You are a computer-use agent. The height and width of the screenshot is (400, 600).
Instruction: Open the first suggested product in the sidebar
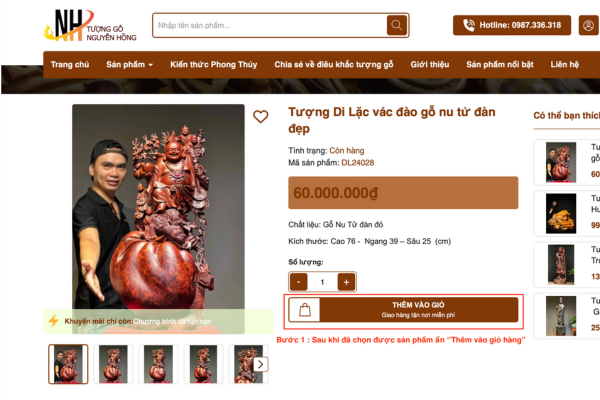tap(567, 162)
